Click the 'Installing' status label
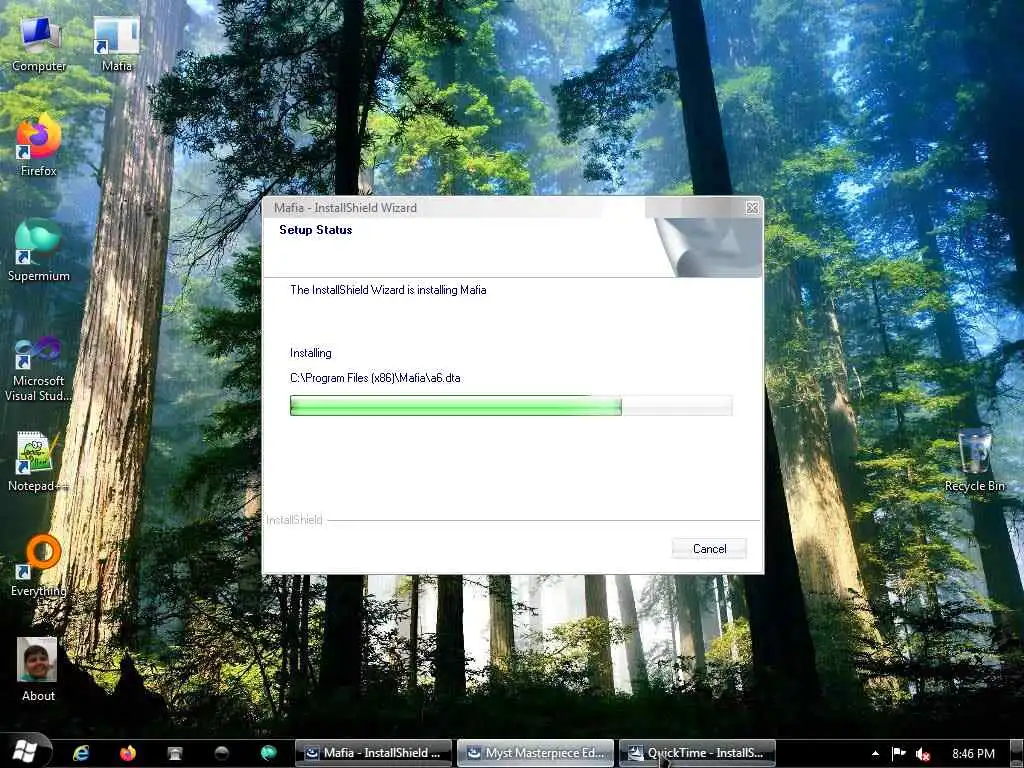The width and height of the screenshot is (1024, 768). pos(311,353)
